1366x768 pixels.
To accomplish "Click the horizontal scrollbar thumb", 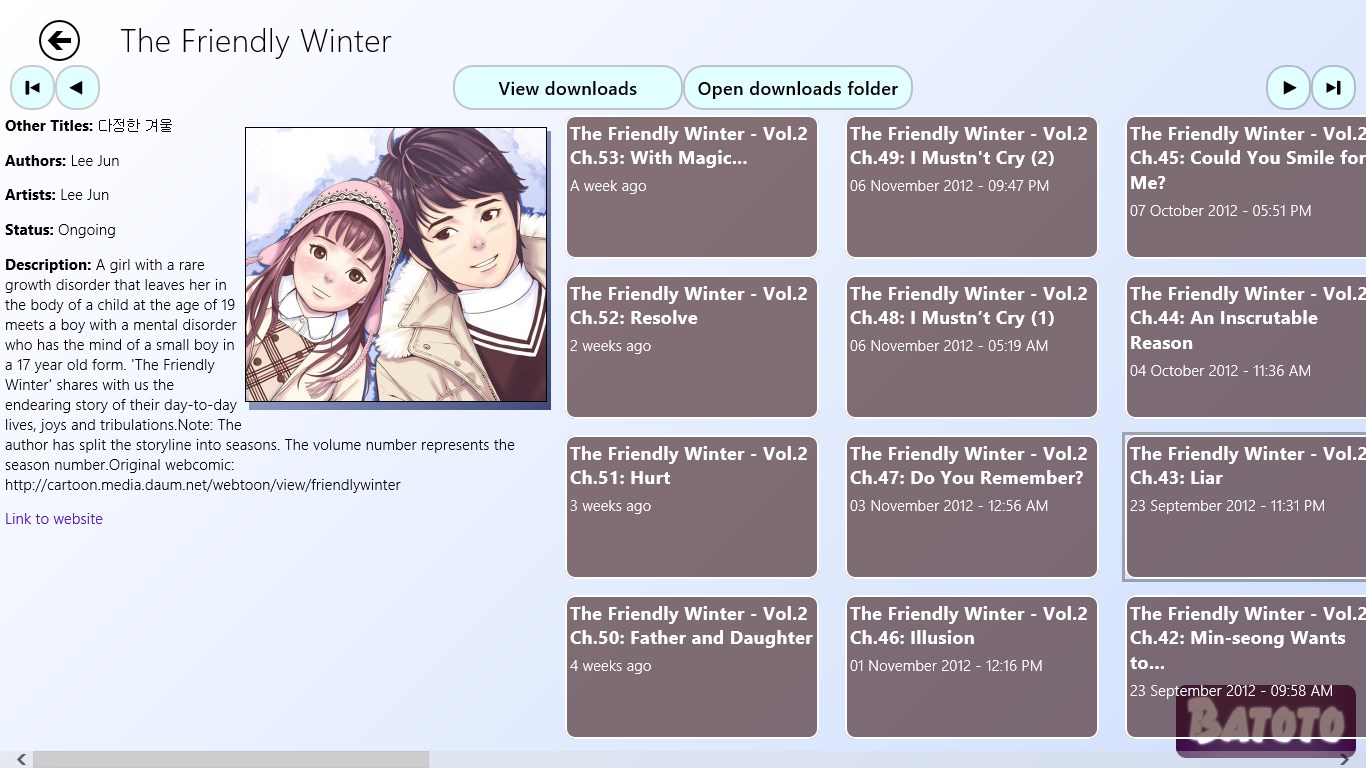I will coord(231,760).
